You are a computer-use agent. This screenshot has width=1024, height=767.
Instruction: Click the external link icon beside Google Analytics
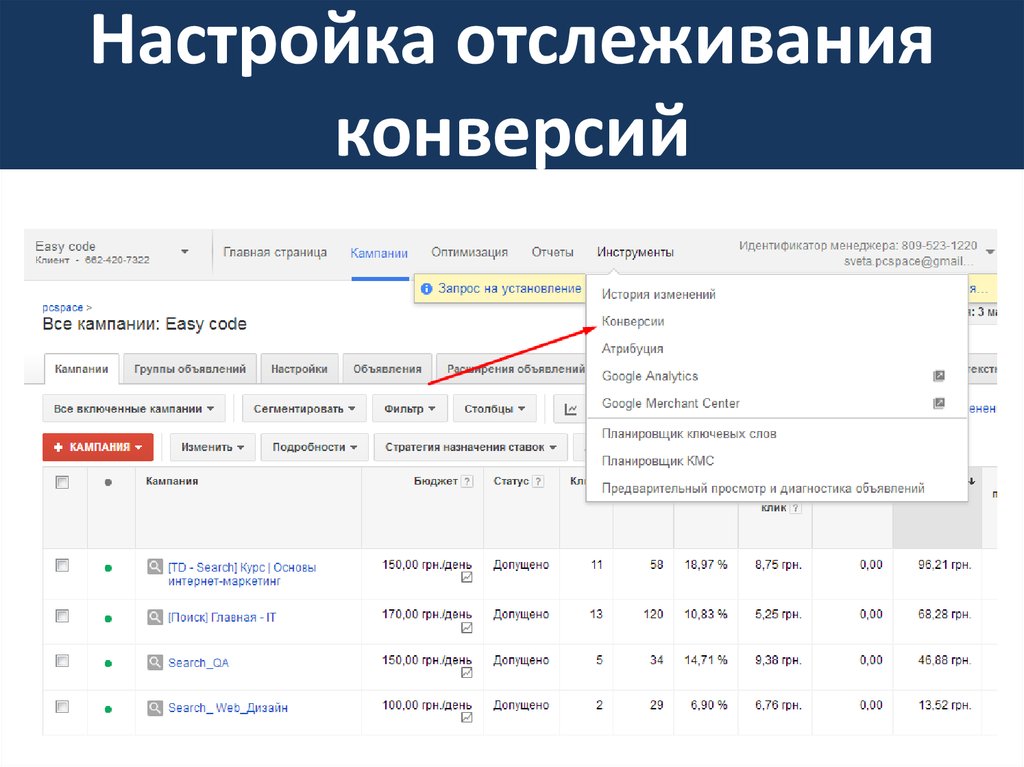[938, 376]
